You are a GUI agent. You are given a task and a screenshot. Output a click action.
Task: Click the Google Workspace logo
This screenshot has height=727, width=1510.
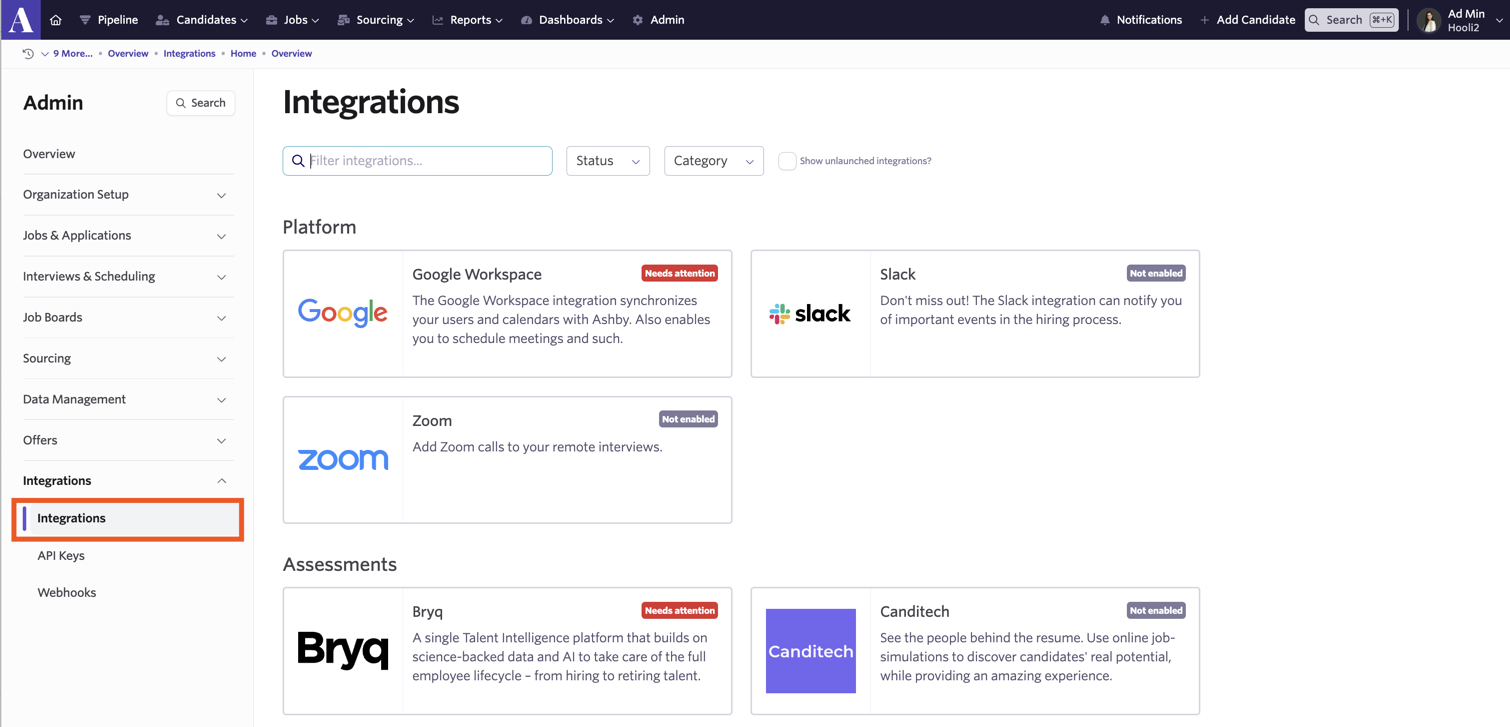343,313
